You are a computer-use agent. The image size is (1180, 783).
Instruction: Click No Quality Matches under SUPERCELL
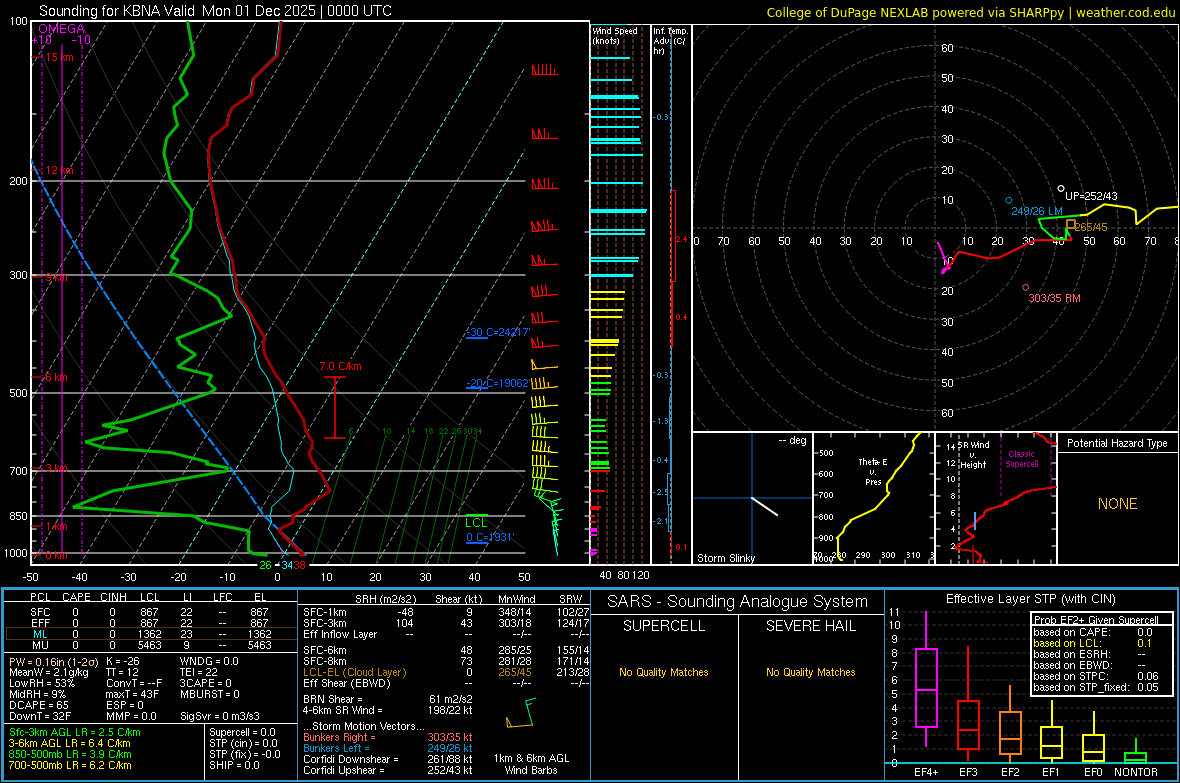(x=664, y=672)
